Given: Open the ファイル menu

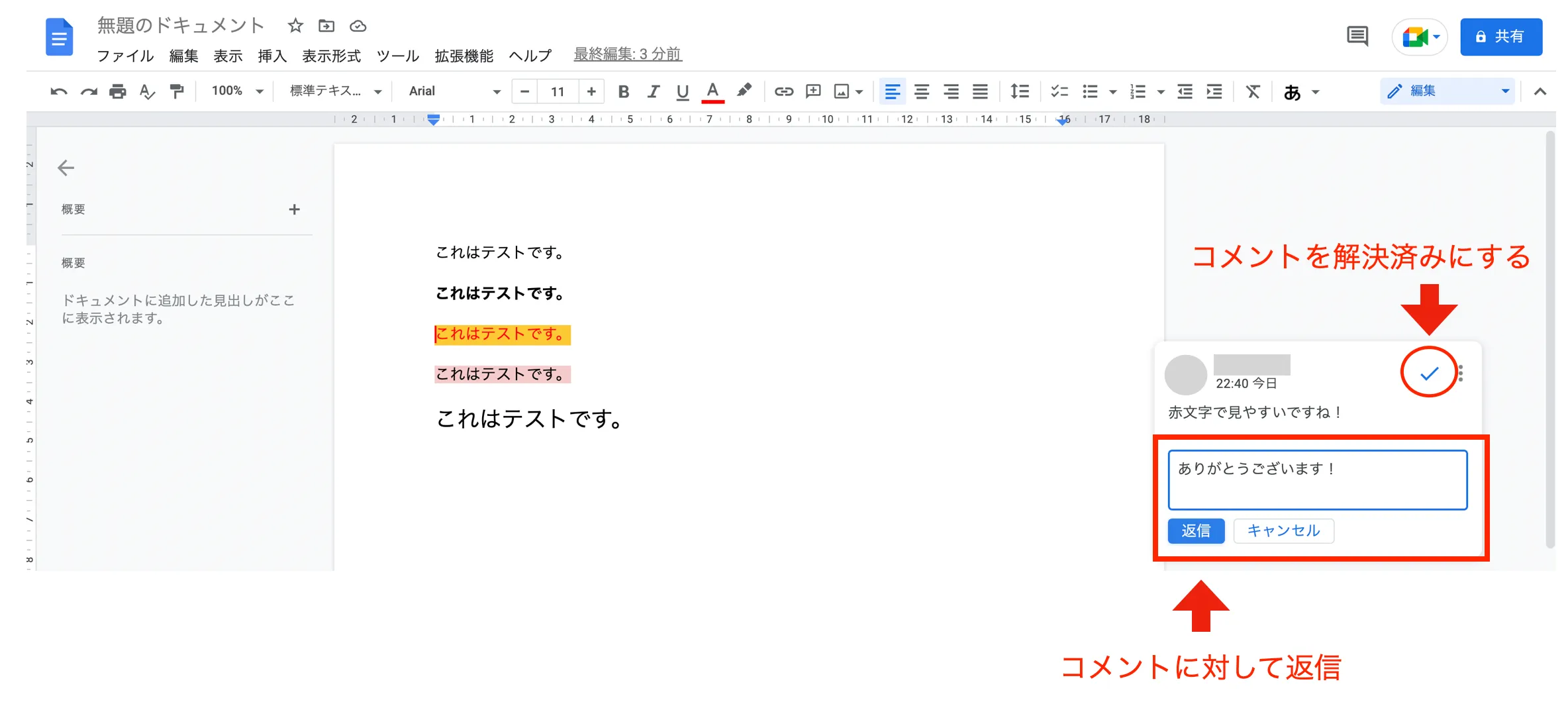Looking at the screenshot, I should [125, 56].
